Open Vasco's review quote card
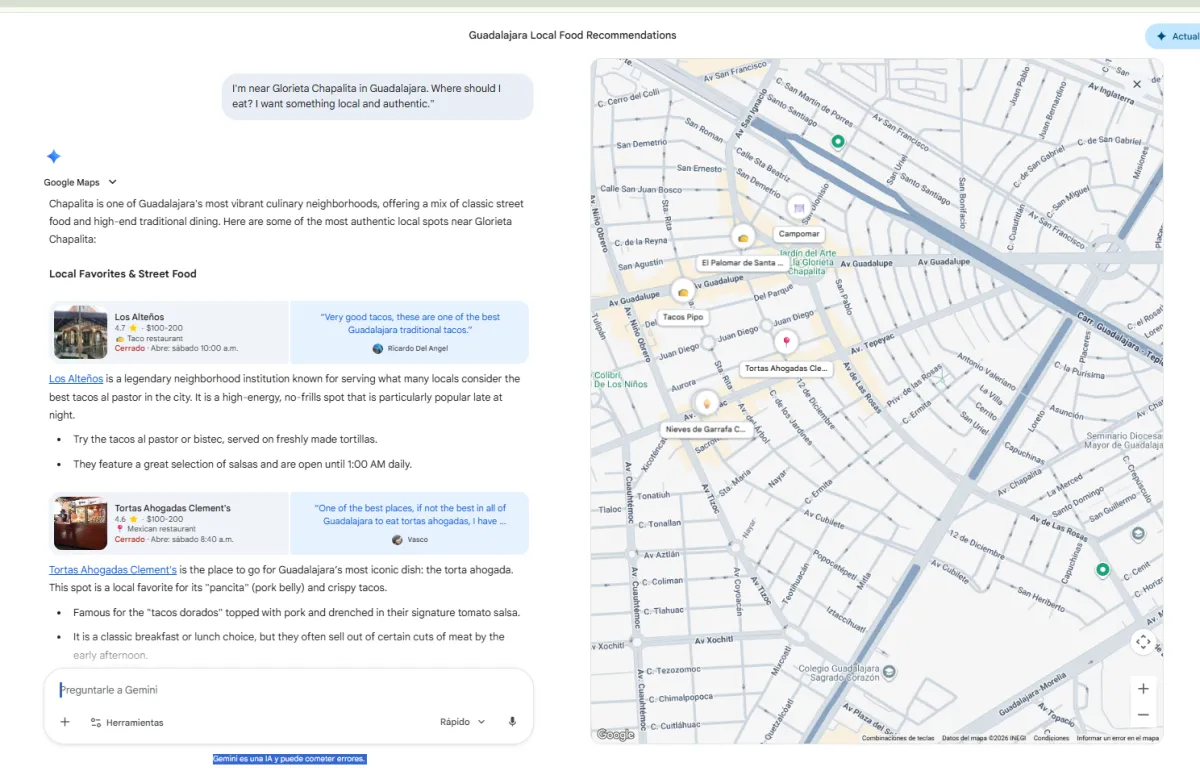 410,523
